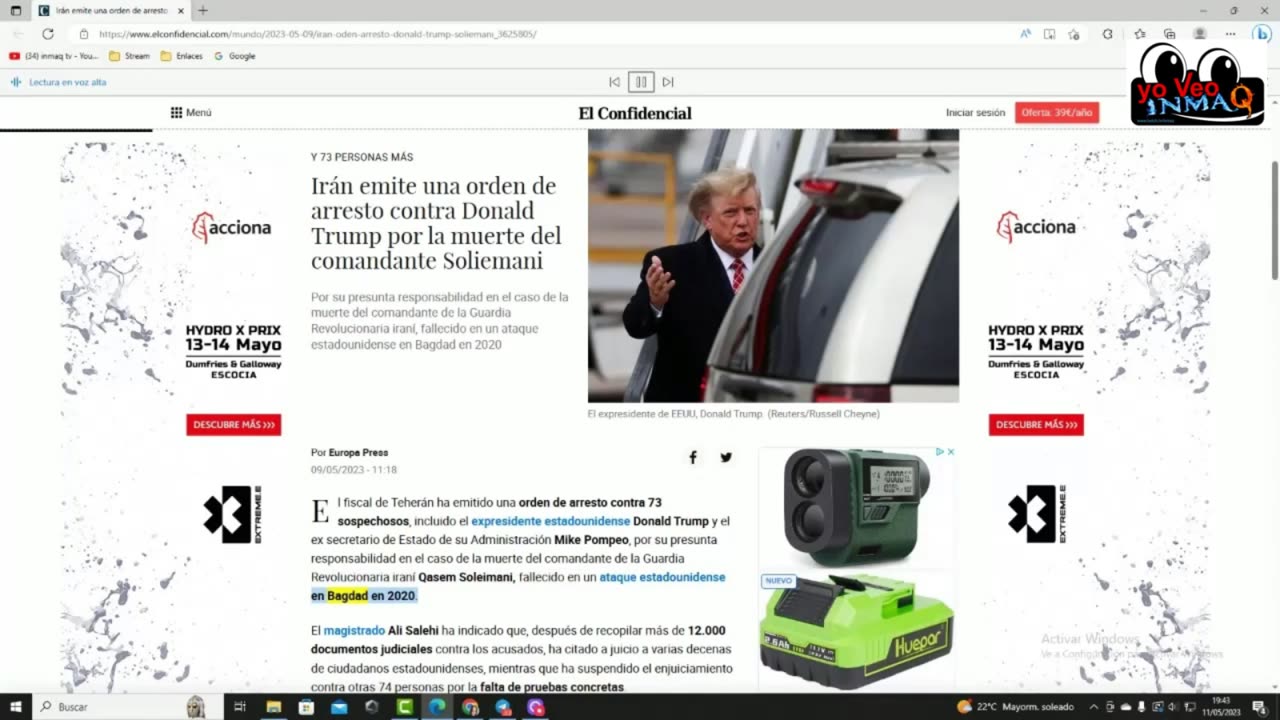Click DESCUBRE MÁS on left Acciona ad

[x=233, y=425]
